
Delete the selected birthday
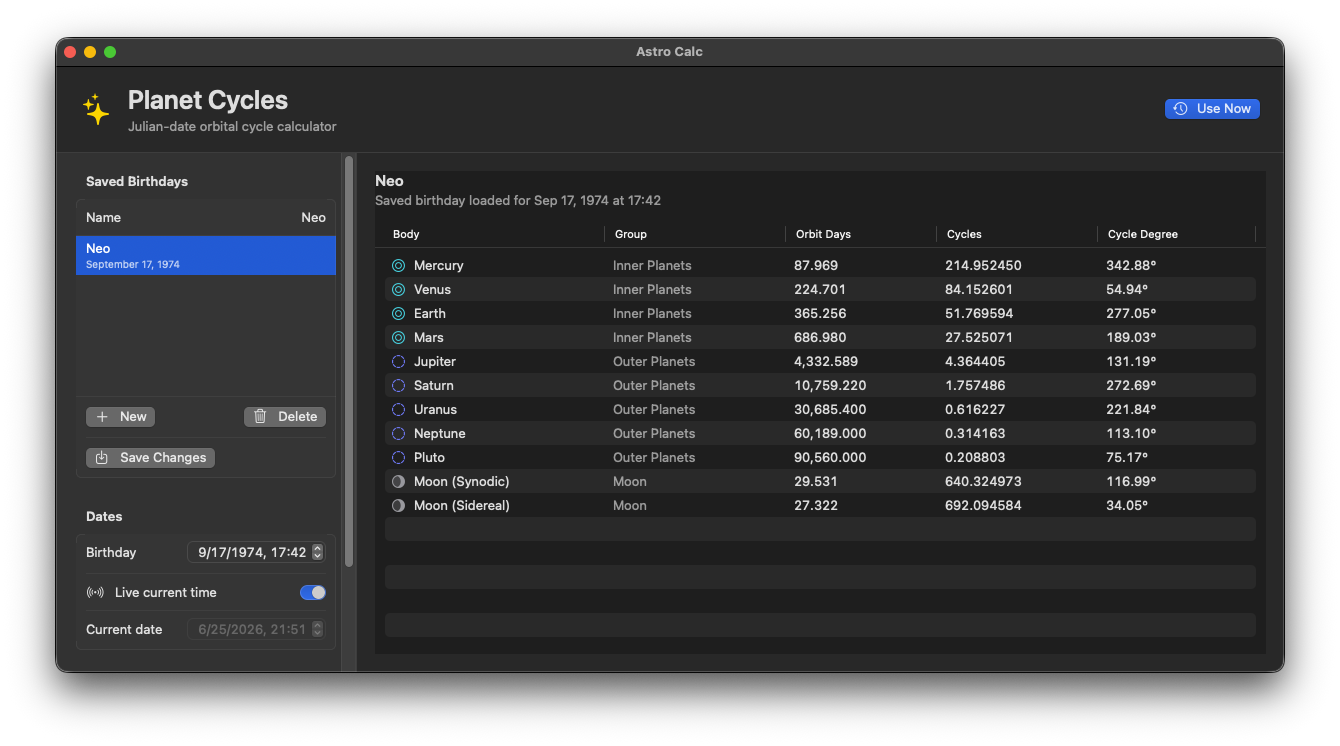pyautogui.click(x=285, y=417)
